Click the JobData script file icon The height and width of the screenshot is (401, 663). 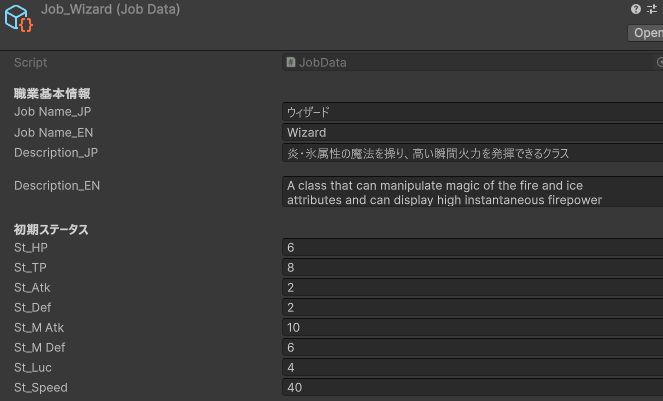pyautogui.click(x=291, y=62)
